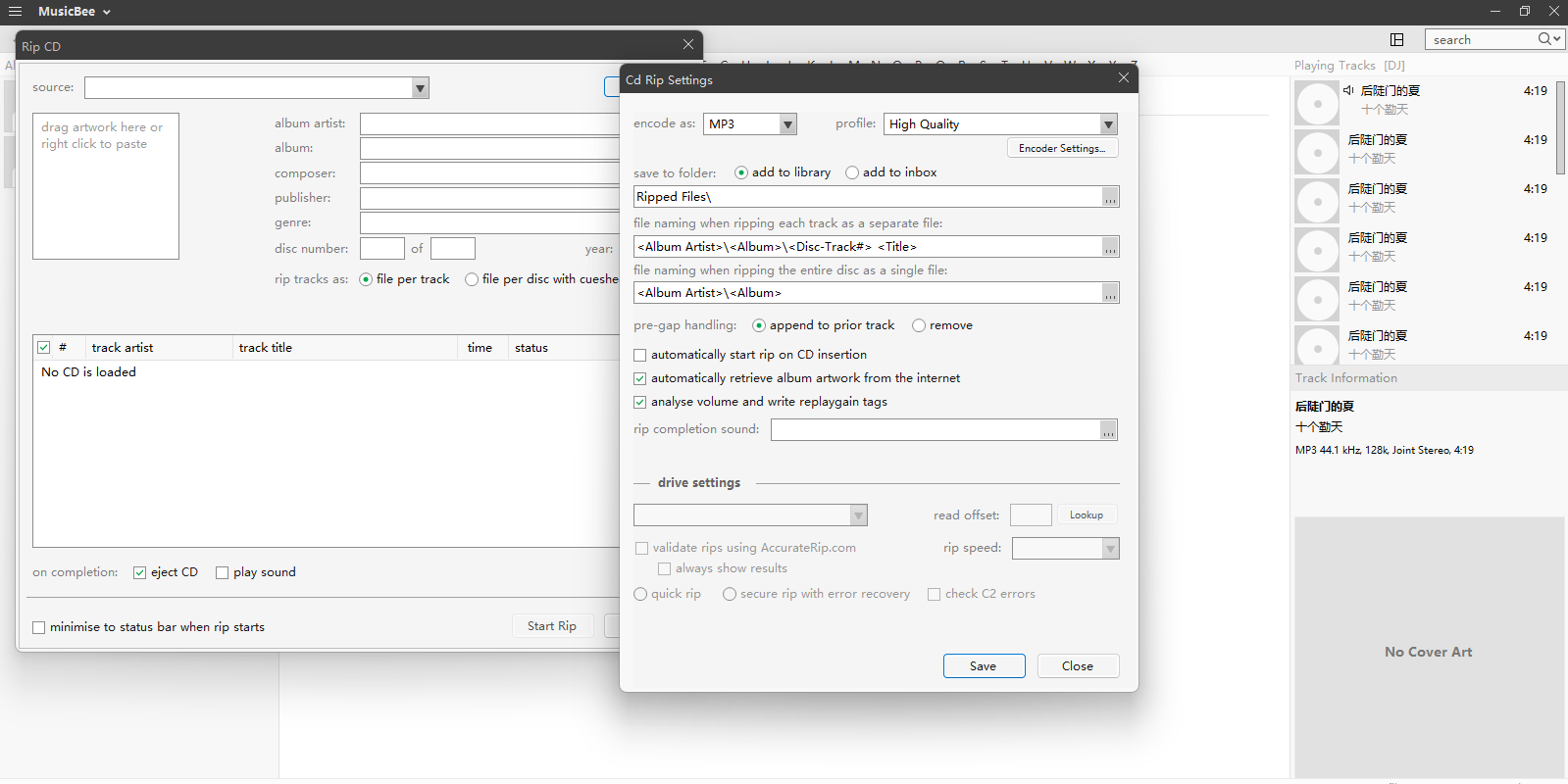Click the Encoder Settings button
Image resolution: width=1568 pixels, height=784 pixels.
coord(1062,148)
